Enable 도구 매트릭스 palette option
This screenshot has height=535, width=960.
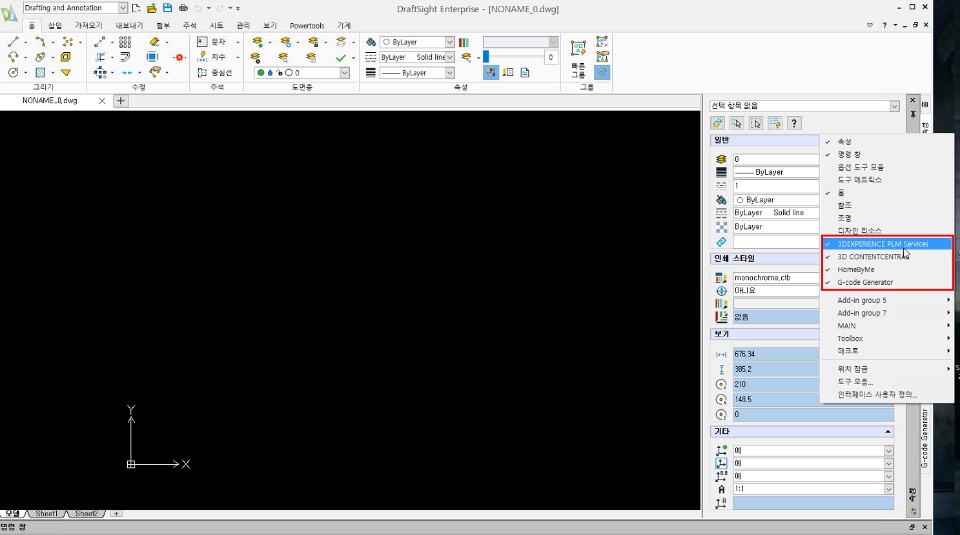(887, 180)
